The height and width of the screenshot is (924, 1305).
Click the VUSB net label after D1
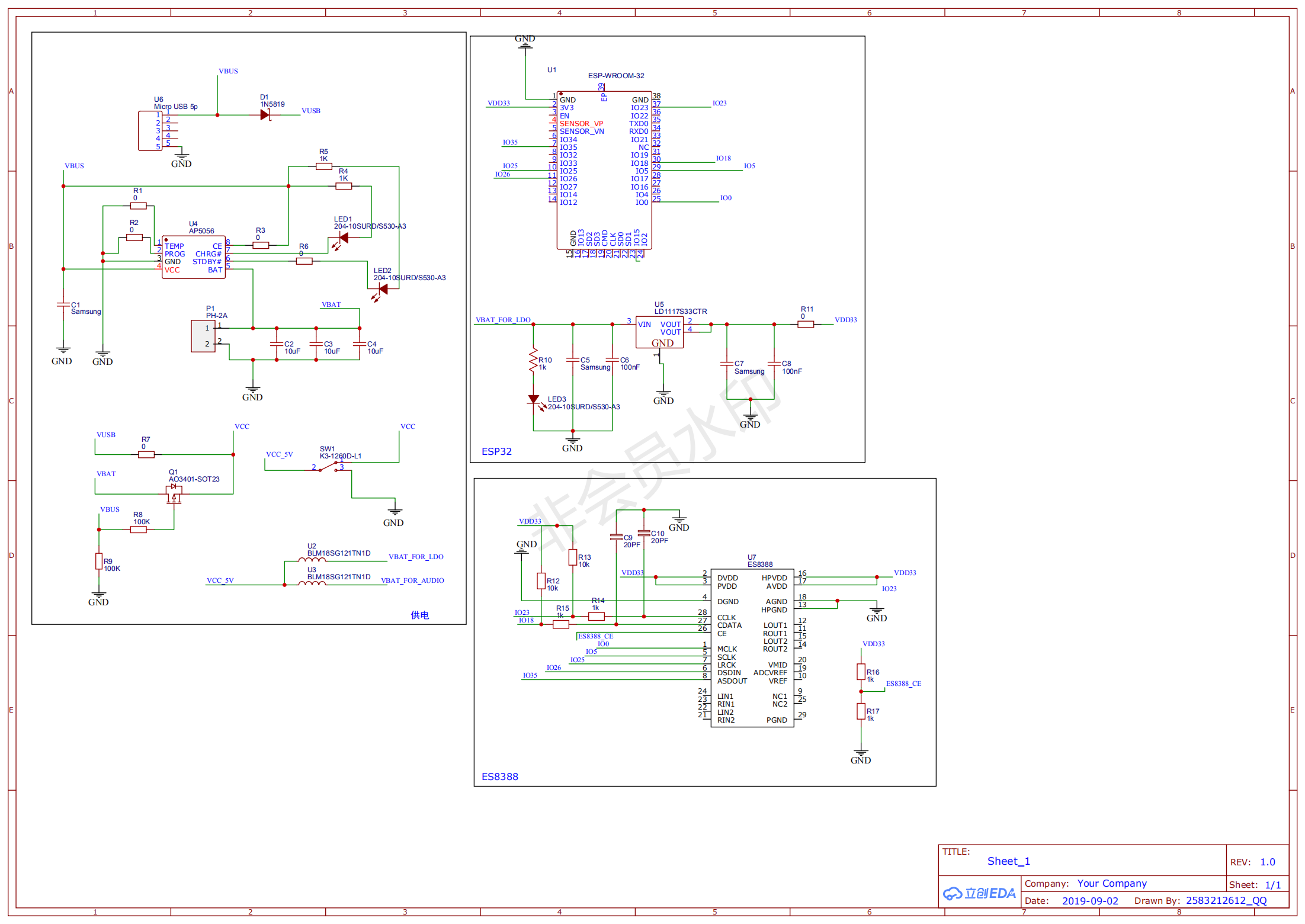311,111
